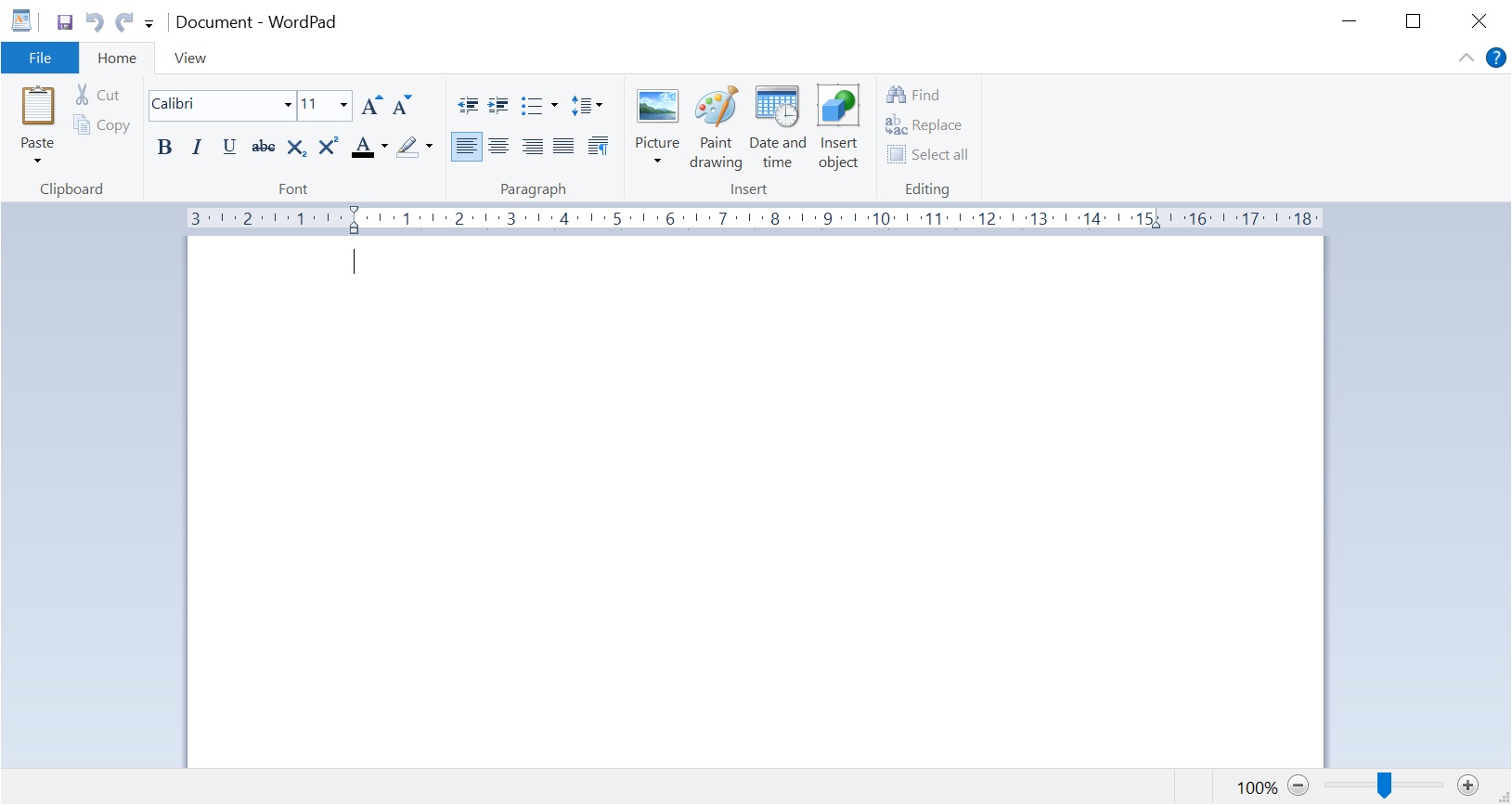1512x805 pixels.
Task: Select Justify text alignment
Action: [x=563, y=147]
